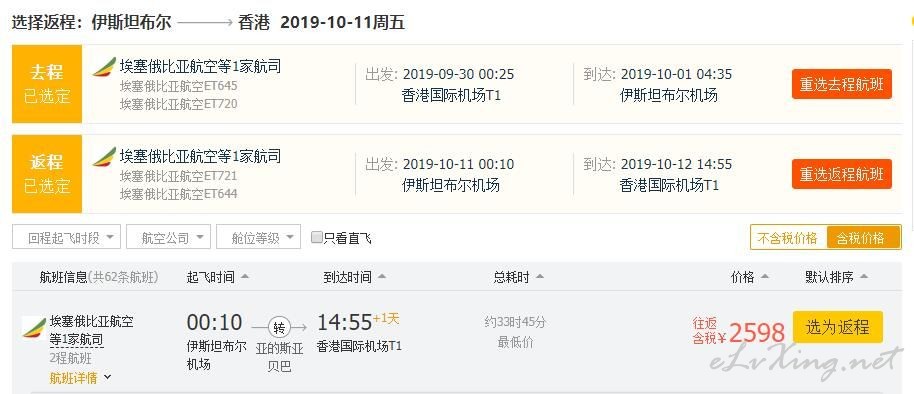Switch to 不含税价格 option
Viewport: 914px width, 394px height.
788,238
